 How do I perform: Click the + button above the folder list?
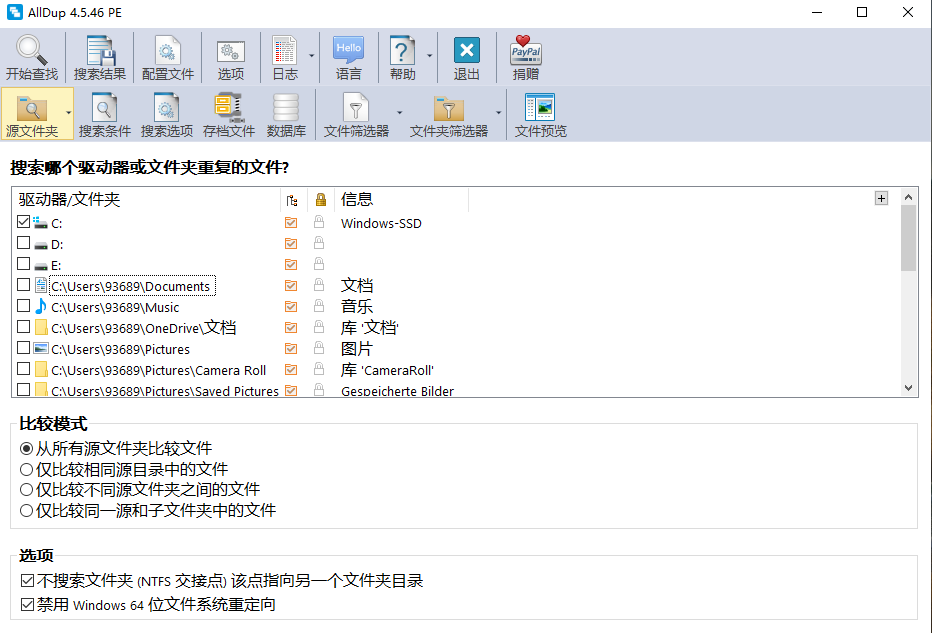(x=881, y=198)
